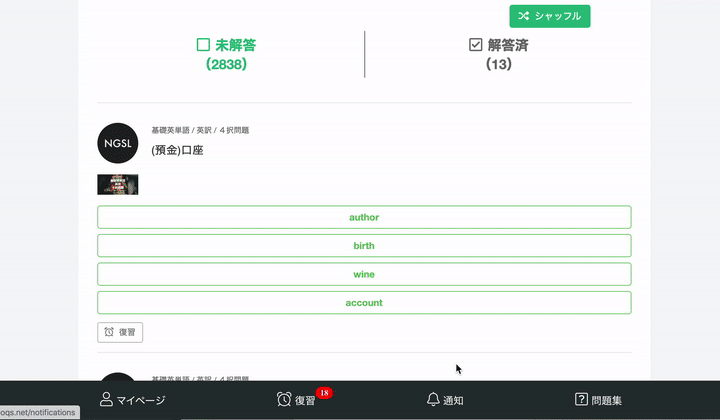Click the bell icon for 通知
The height and width of the screenshot is (420, 720).
pyautogui.click(x=433, y=400)
